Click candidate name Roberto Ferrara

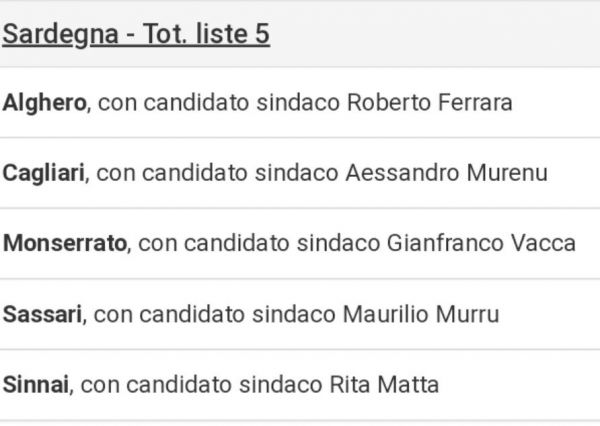tap(429, 103)
